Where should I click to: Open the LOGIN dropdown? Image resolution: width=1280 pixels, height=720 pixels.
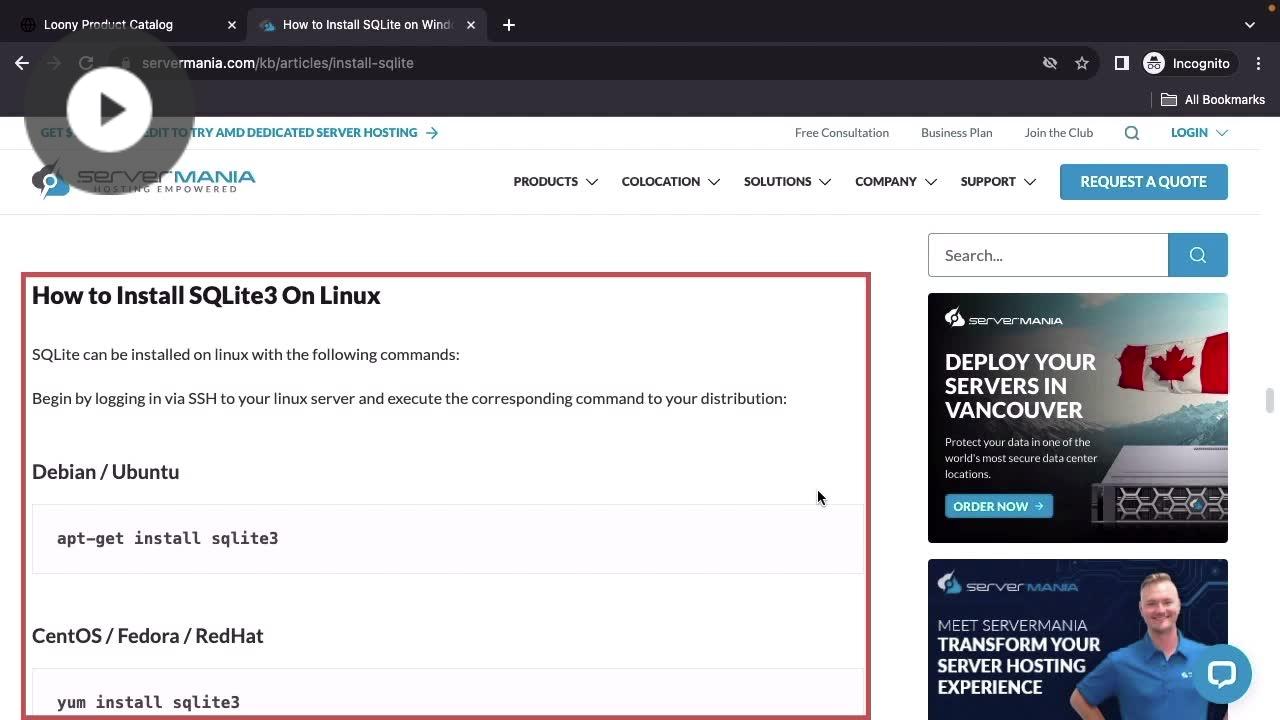coord(1198,133)
